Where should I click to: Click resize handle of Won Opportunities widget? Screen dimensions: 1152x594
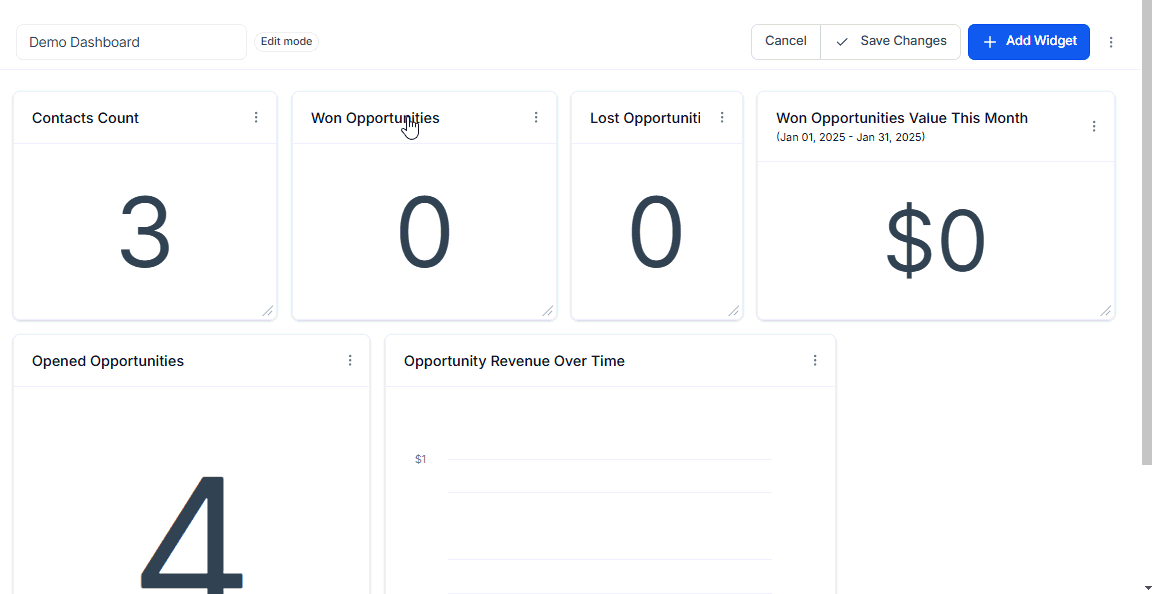(x=547, y=311)
